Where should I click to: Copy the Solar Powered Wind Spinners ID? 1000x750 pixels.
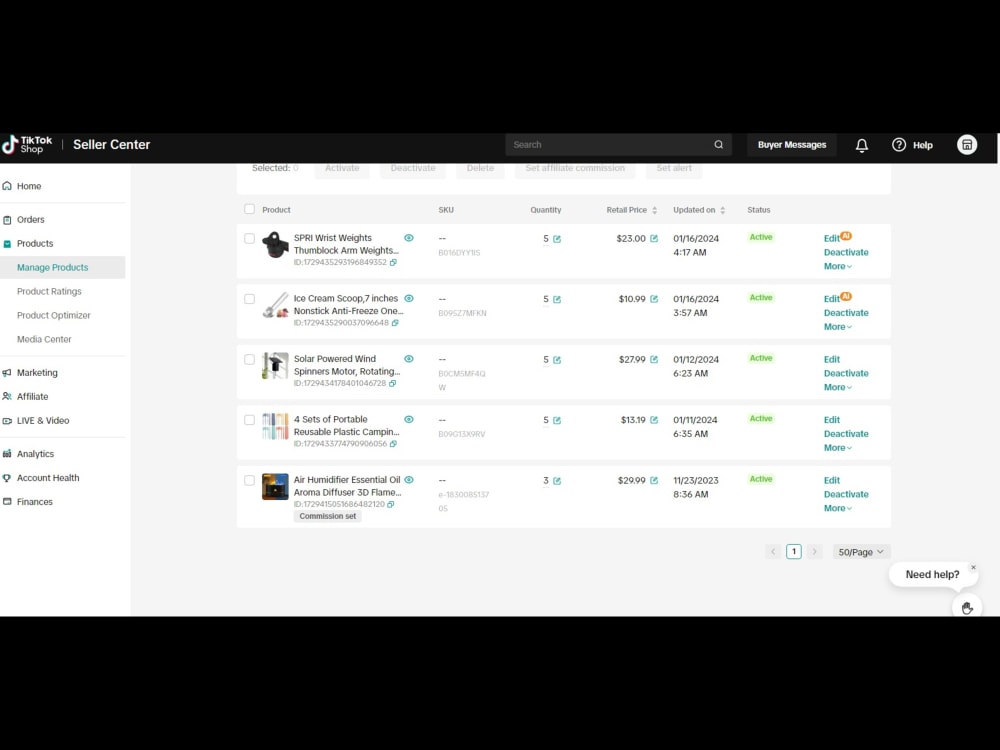click(392, 384)
